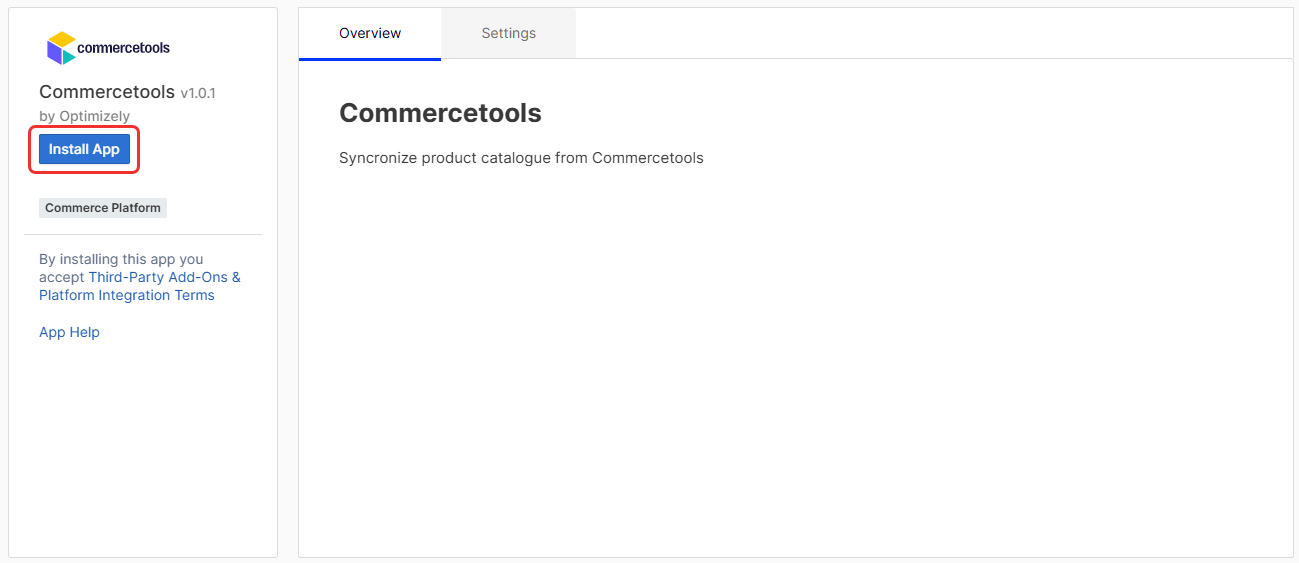The image size is (1299, 563).
Task: Click the word accept before terms link
Action: pos(62,277)
